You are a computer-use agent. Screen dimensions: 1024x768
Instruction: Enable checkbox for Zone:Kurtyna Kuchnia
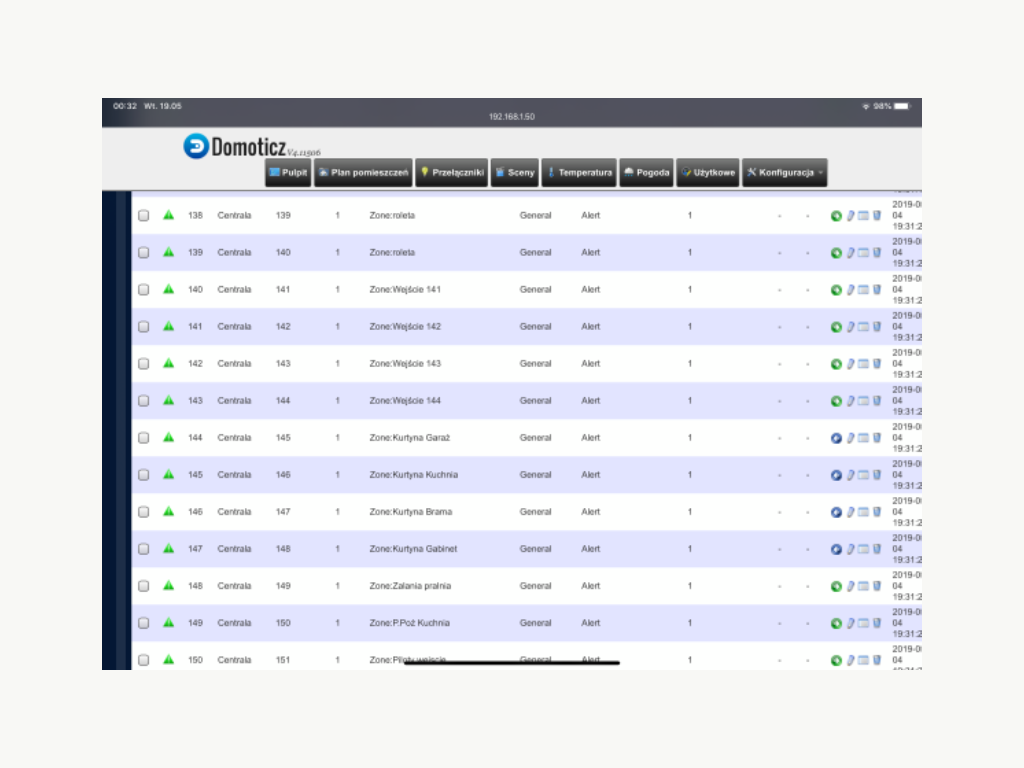click(144, 475)
